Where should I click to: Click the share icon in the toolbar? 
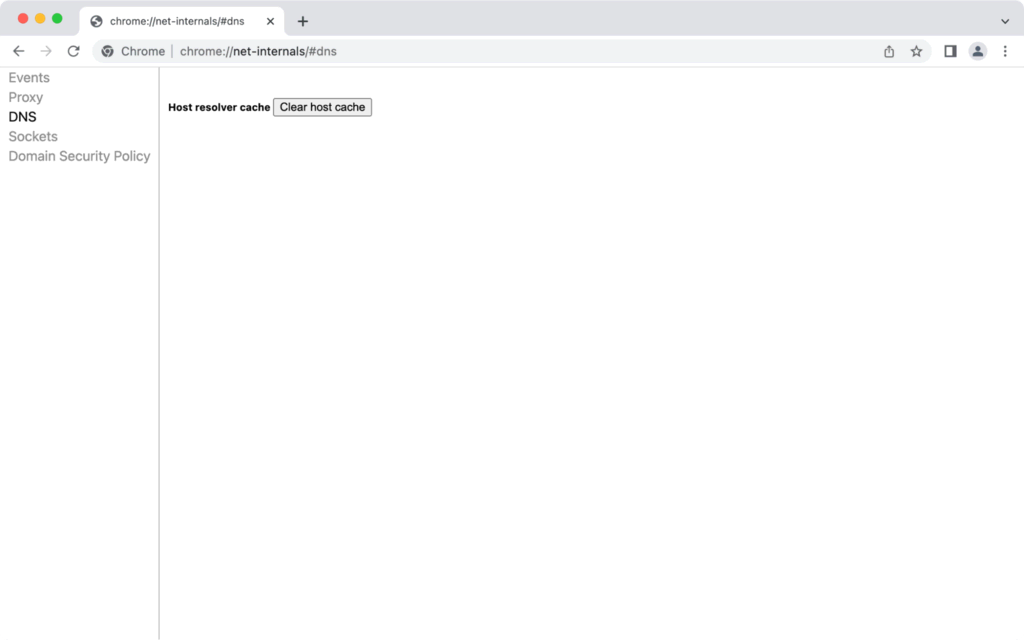click(x=889, y=50)
